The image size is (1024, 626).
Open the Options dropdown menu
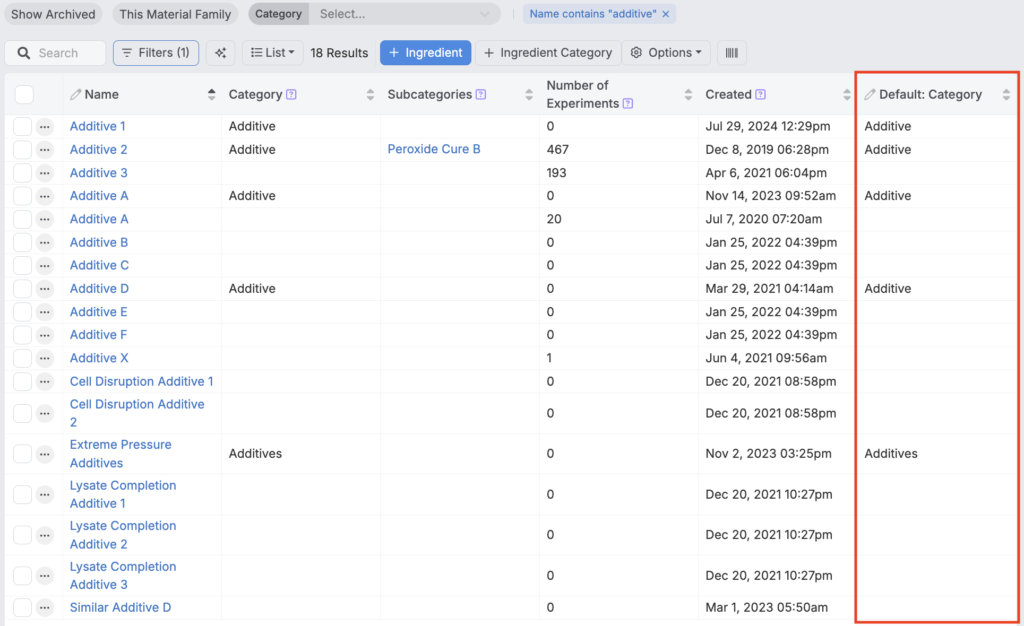pos(665,53)
